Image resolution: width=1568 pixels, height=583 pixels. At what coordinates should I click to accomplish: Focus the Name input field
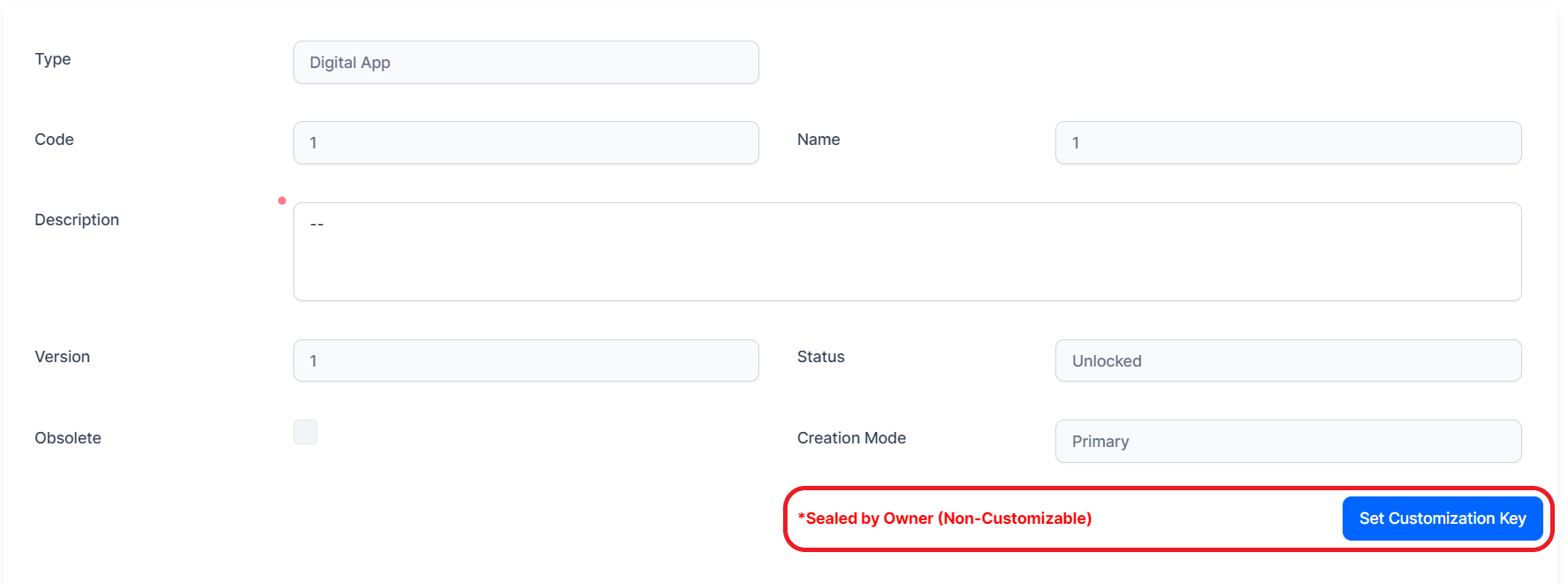point(1288,143)
